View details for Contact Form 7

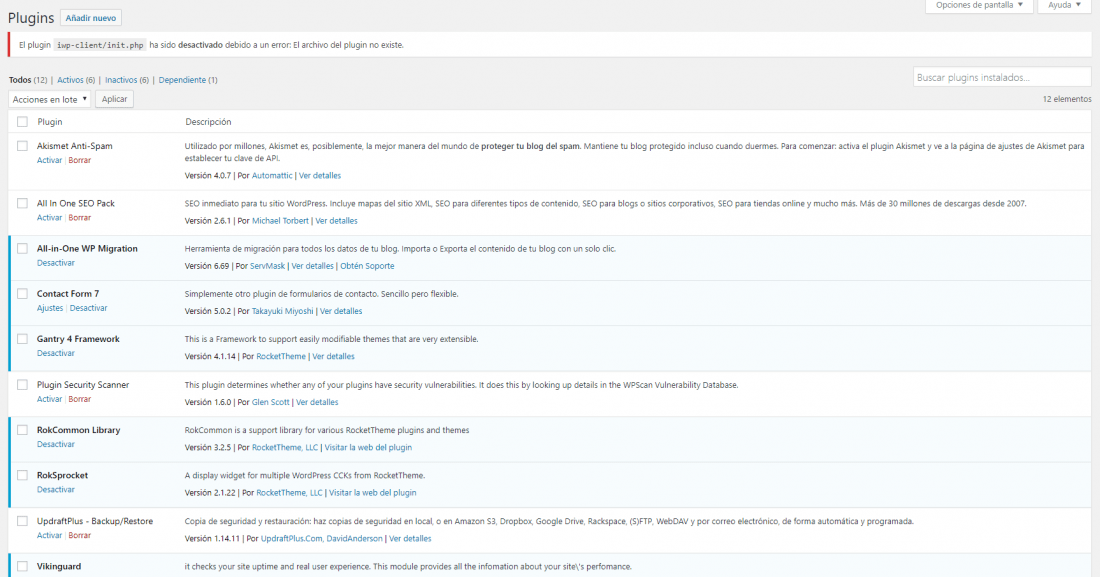coord(341,311)
